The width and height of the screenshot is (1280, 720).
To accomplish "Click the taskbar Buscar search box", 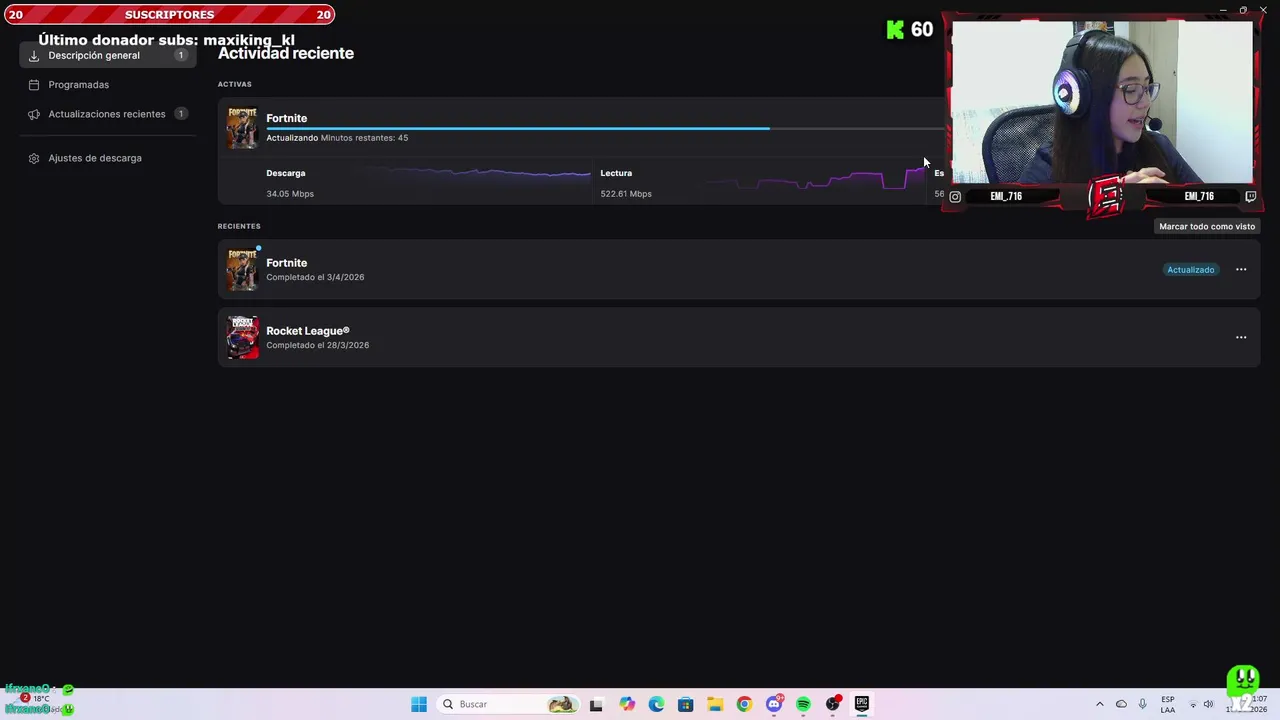I will click(507, 704).
